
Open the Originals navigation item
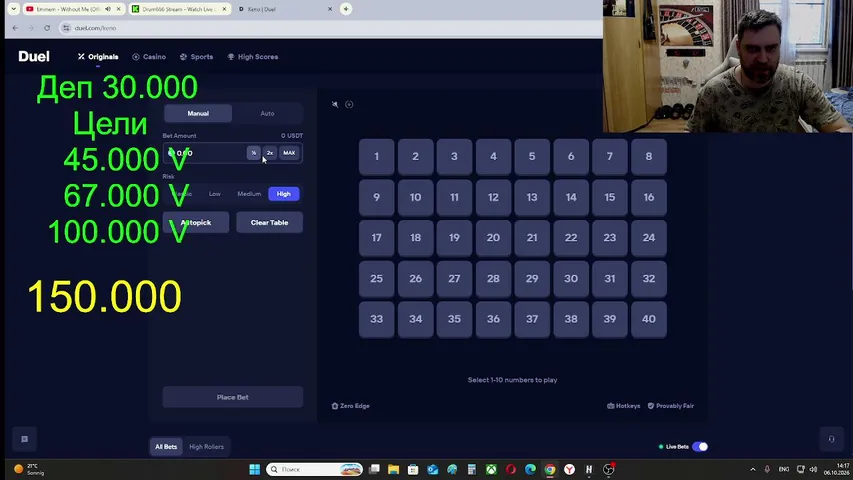(x=98, y=57)
